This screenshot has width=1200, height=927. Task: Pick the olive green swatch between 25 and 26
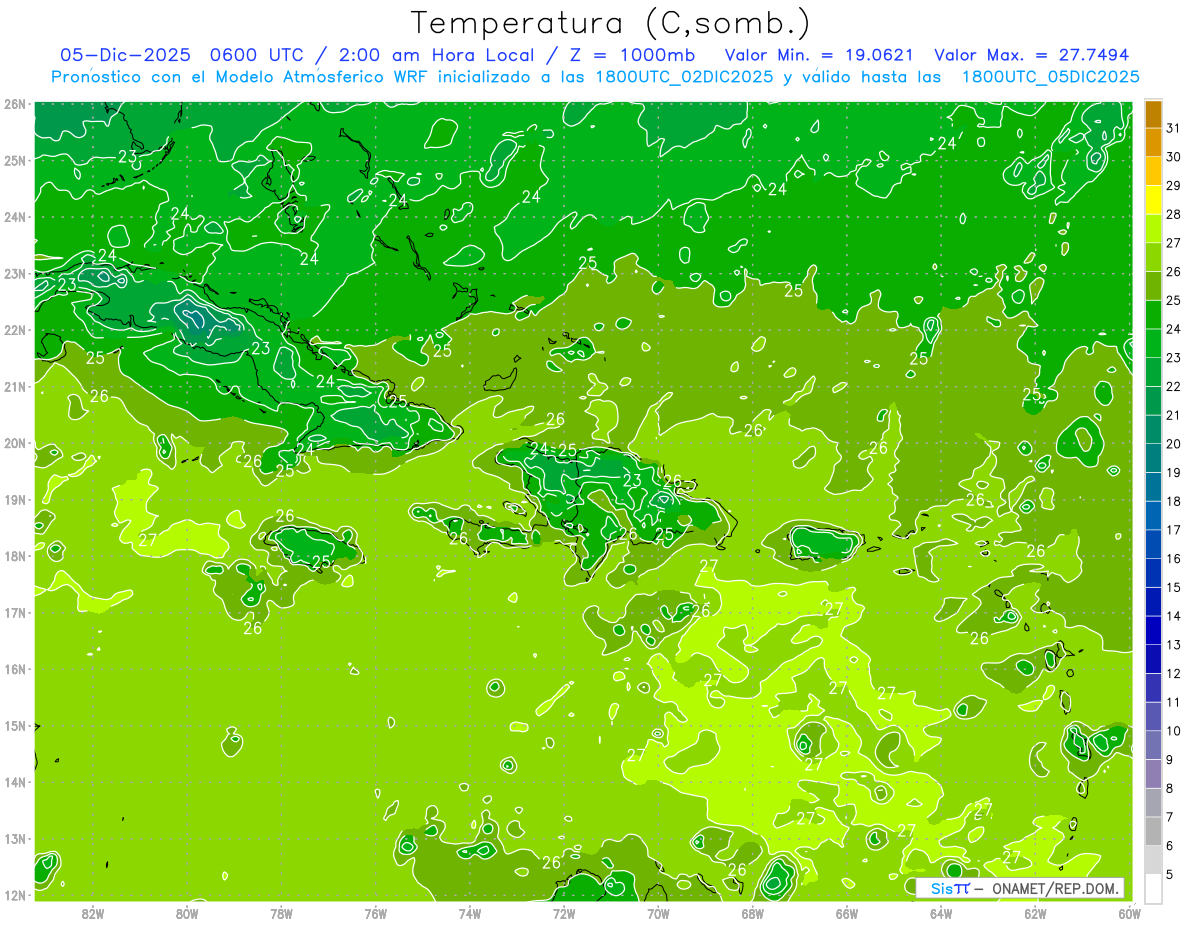coord(1153,286)
